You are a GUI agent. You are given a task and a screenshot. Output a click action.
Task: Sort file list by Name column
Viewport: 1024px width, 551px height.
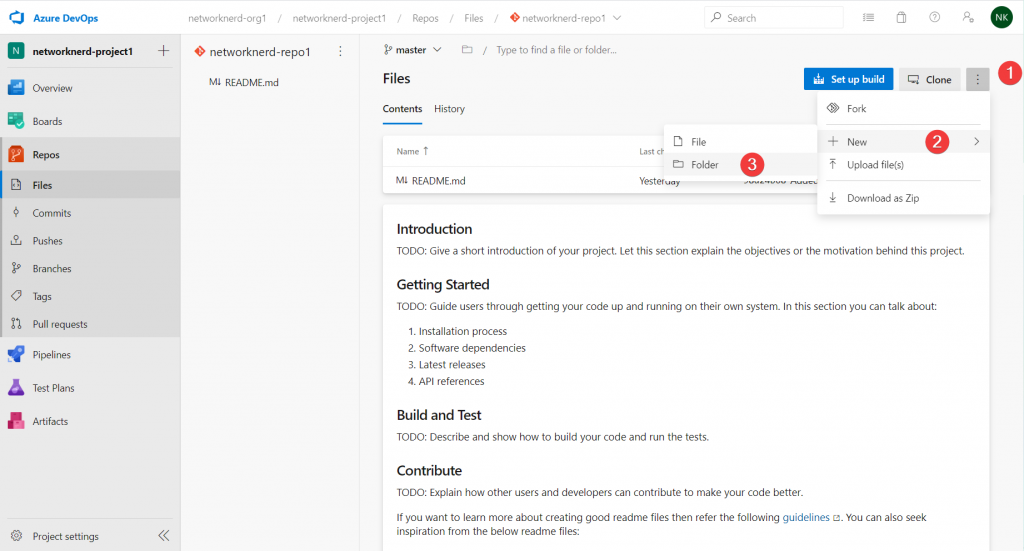coord(412,151)
